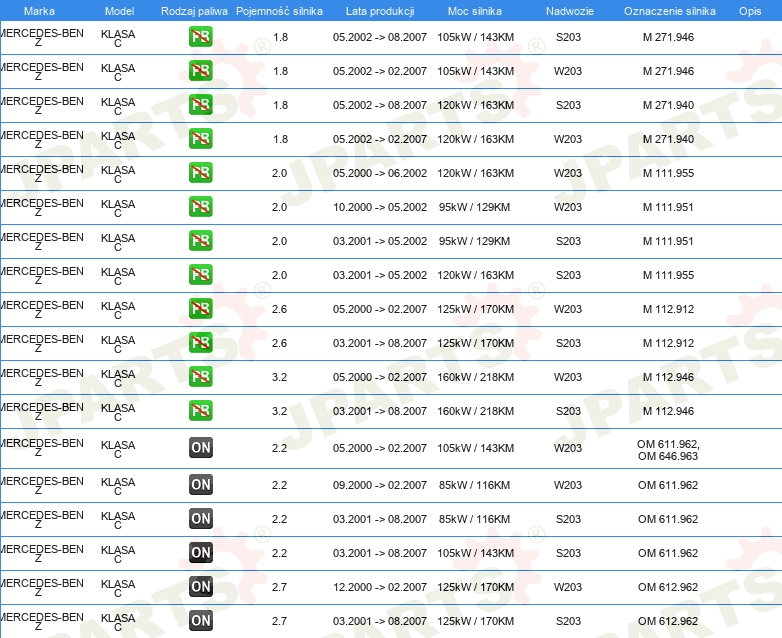This screenshot has width=782, height=638.
Task: Click M 111.951 in the S203 row
Action: [x=668, y=241]
